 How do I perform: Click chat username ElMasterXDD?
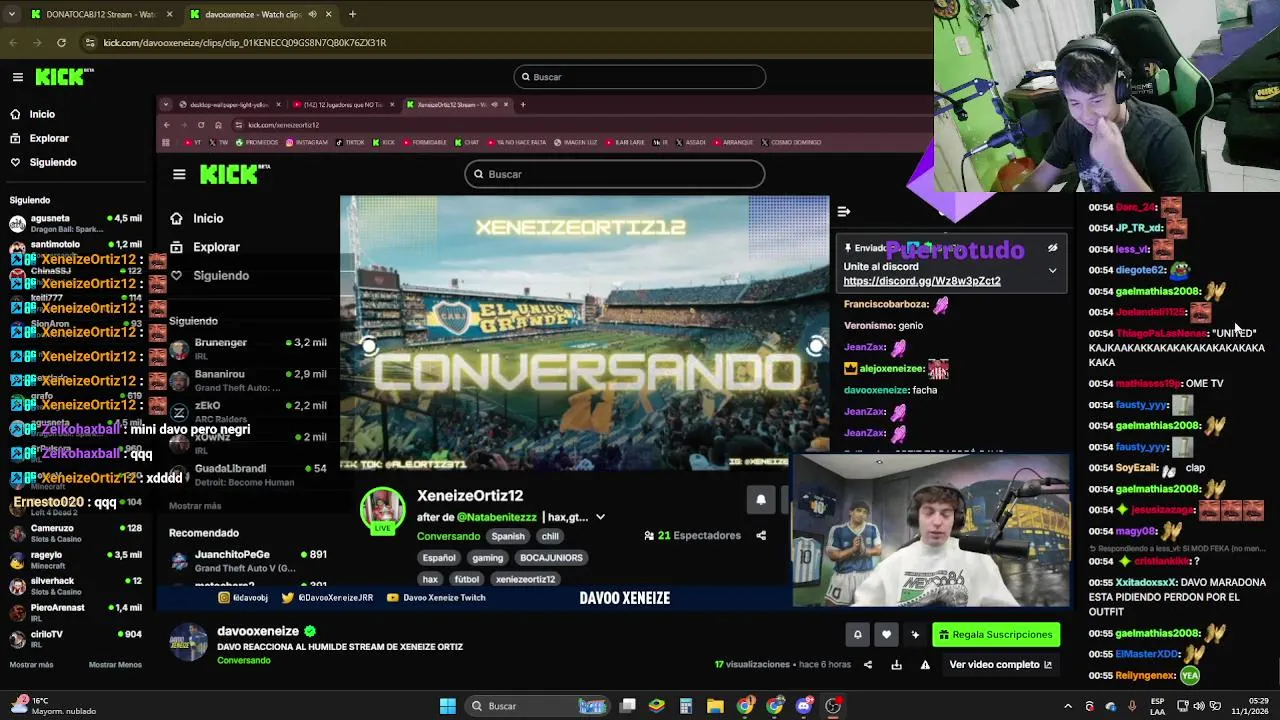tap(1147, 654)
